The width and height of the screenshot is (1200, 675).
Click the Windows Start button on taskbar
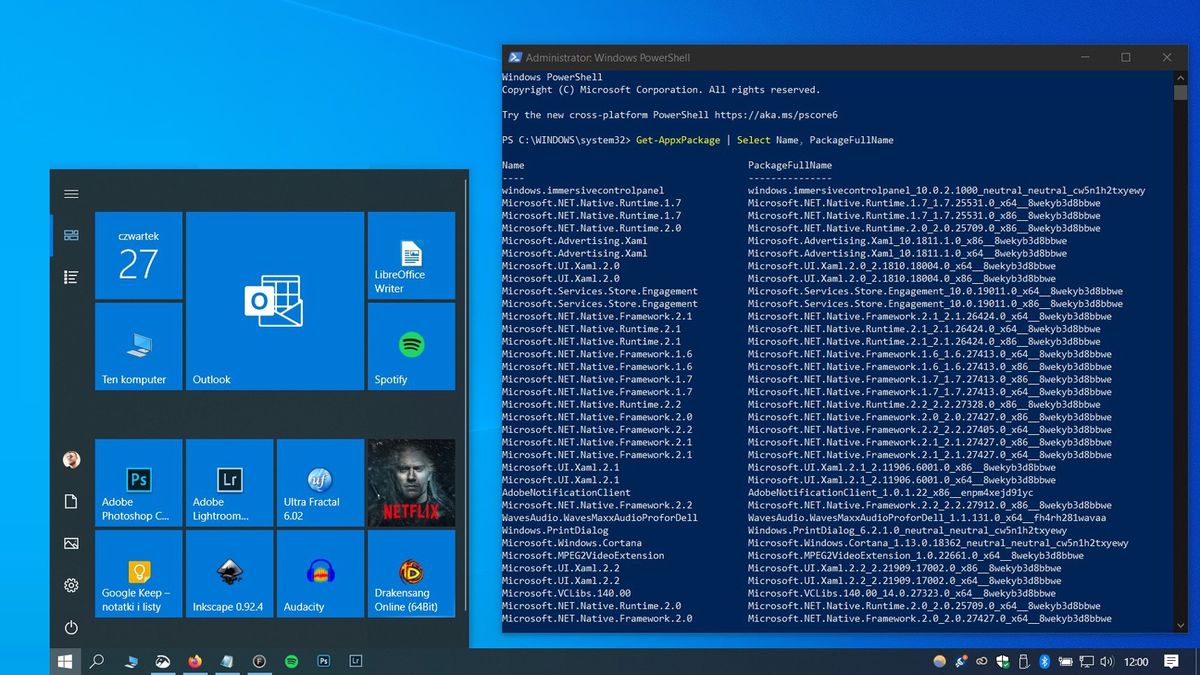point(65,661)
